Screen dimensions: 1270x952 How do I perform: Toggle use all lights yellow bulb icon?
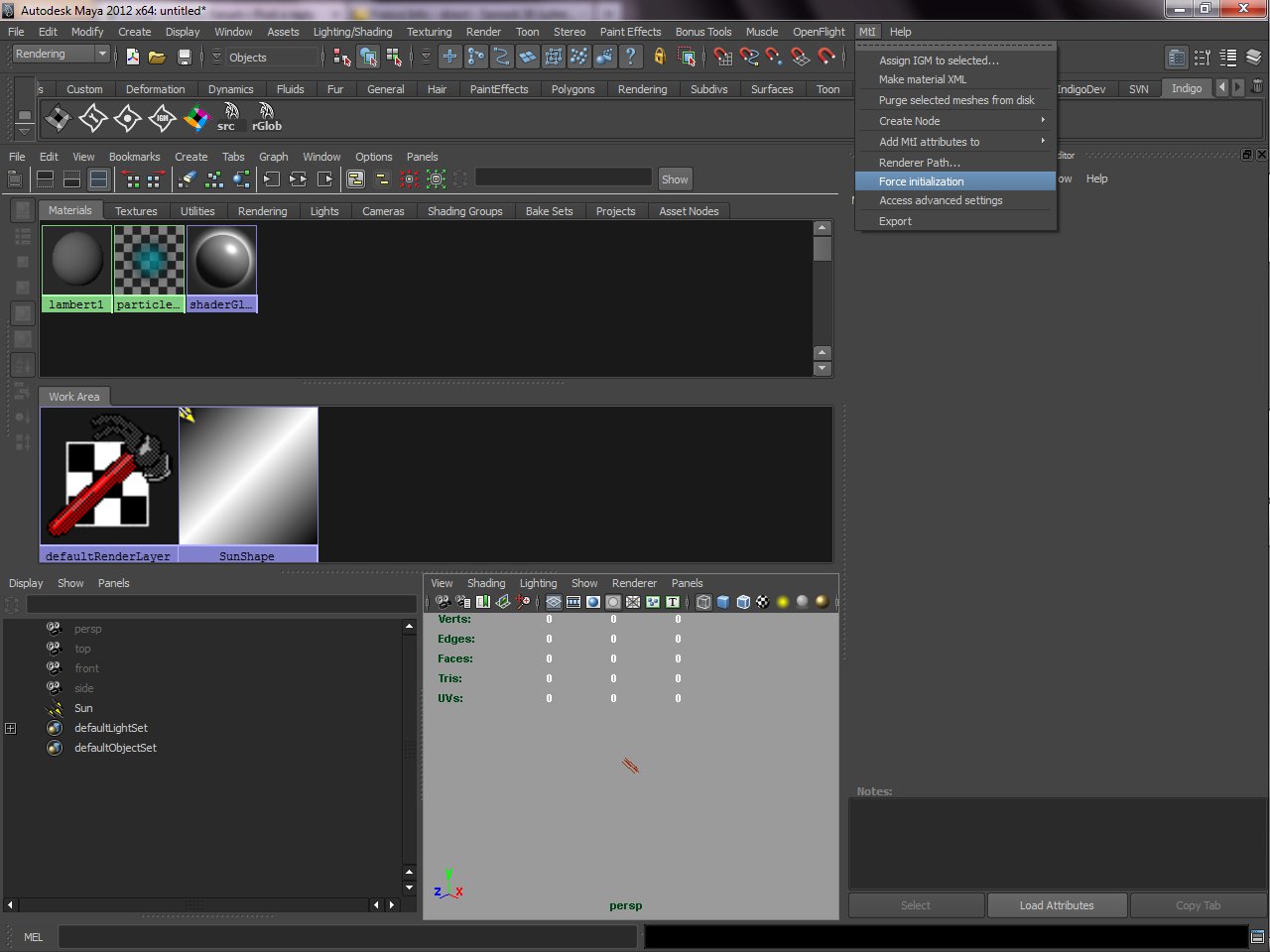click(782, 602)
